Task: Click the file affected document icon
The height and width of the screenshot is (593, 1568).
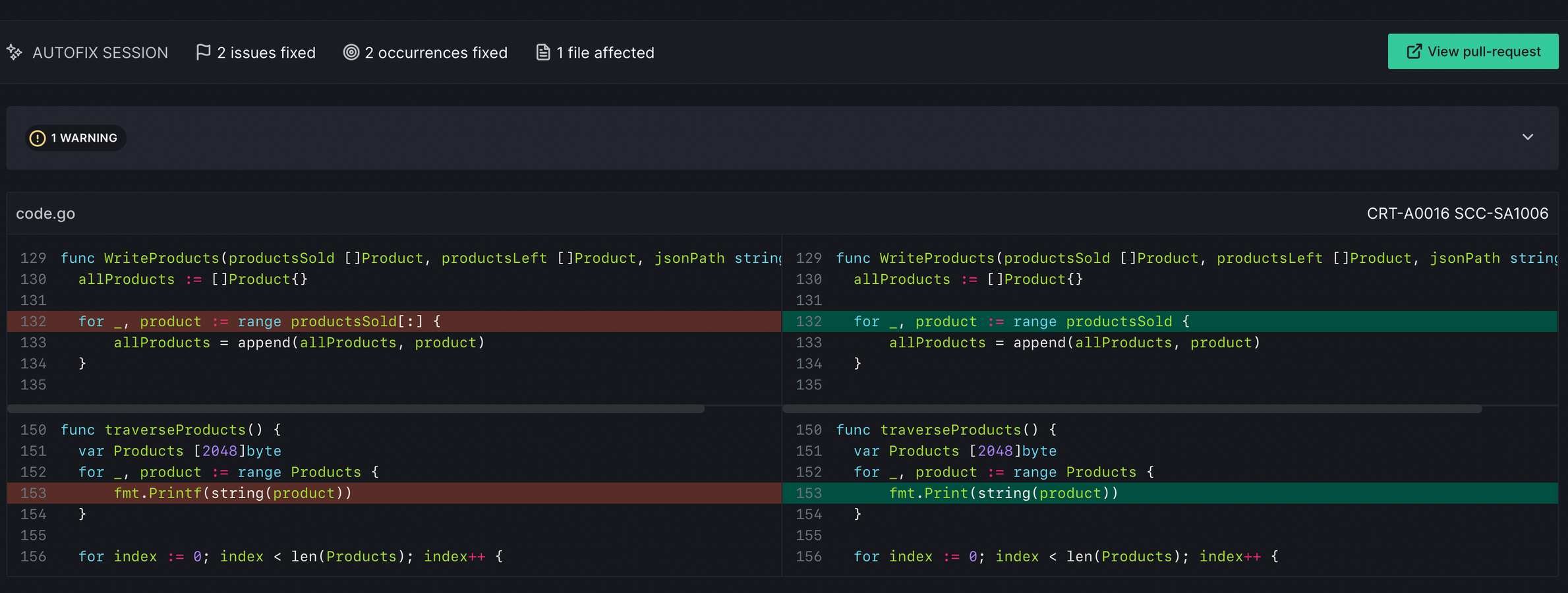Action: click(542, 52)
